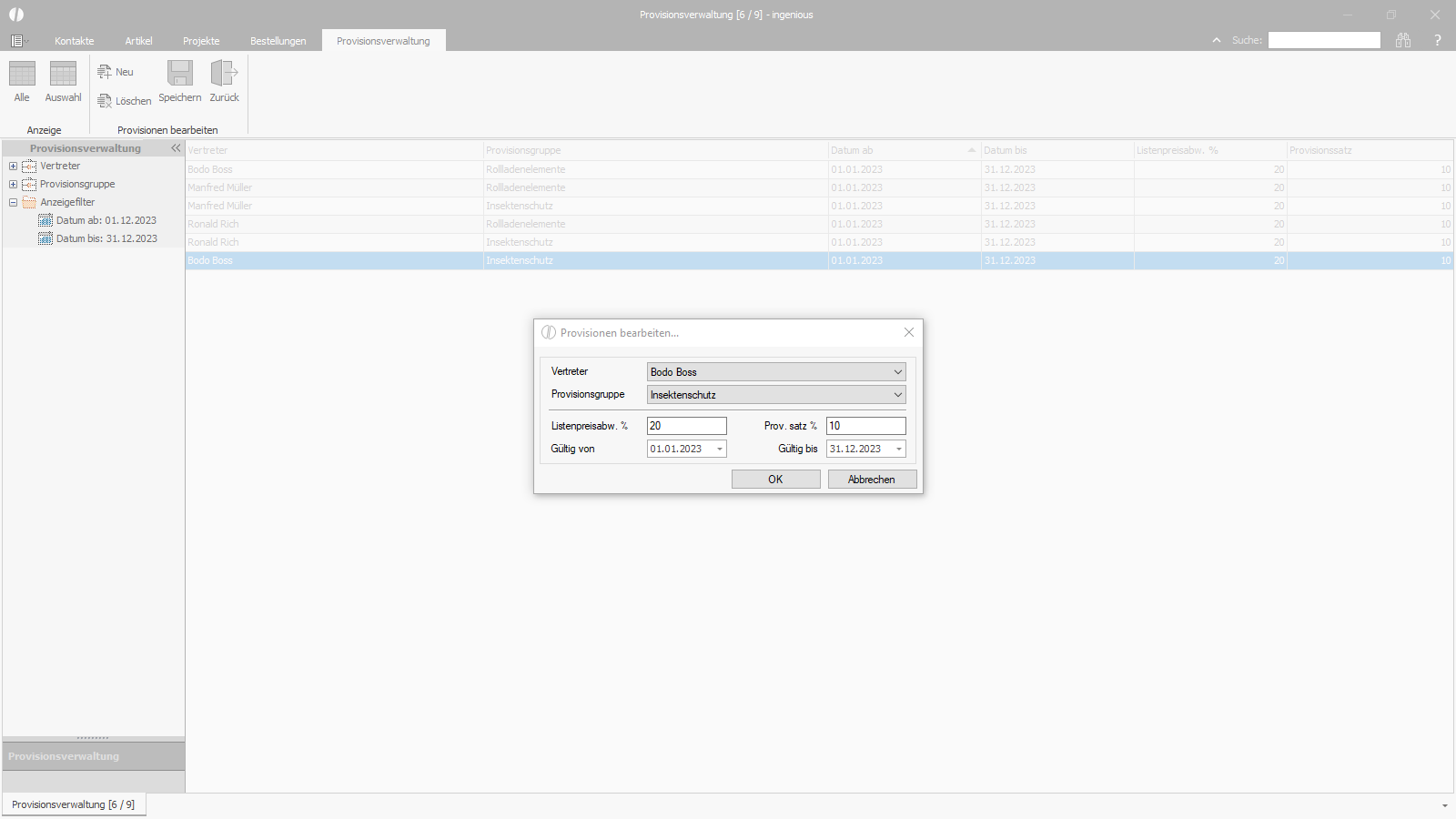
Task: Expand the Provisionsgruppe tree node
Action: [x=13, y=184]
